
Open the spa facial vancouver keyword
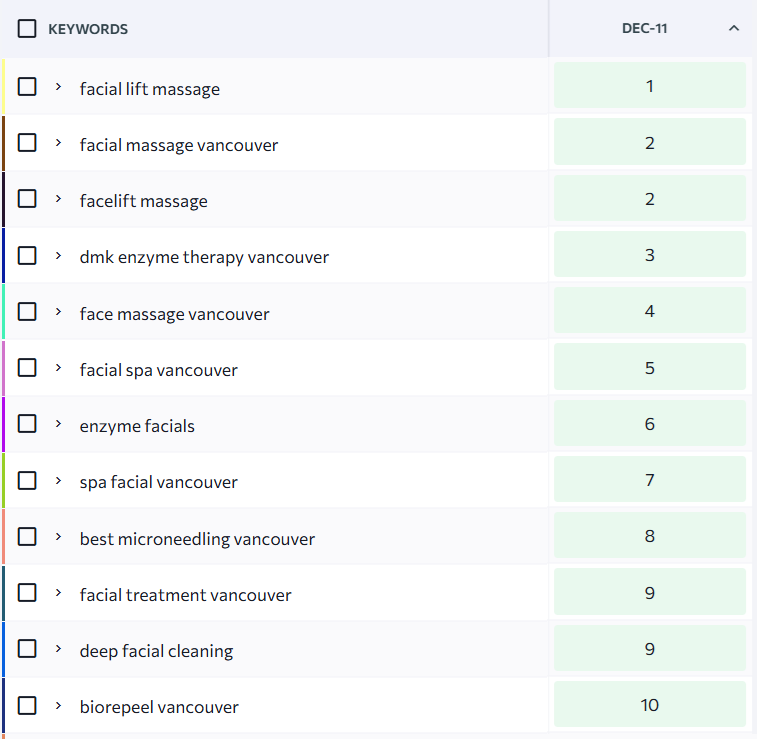coord(158,482)
